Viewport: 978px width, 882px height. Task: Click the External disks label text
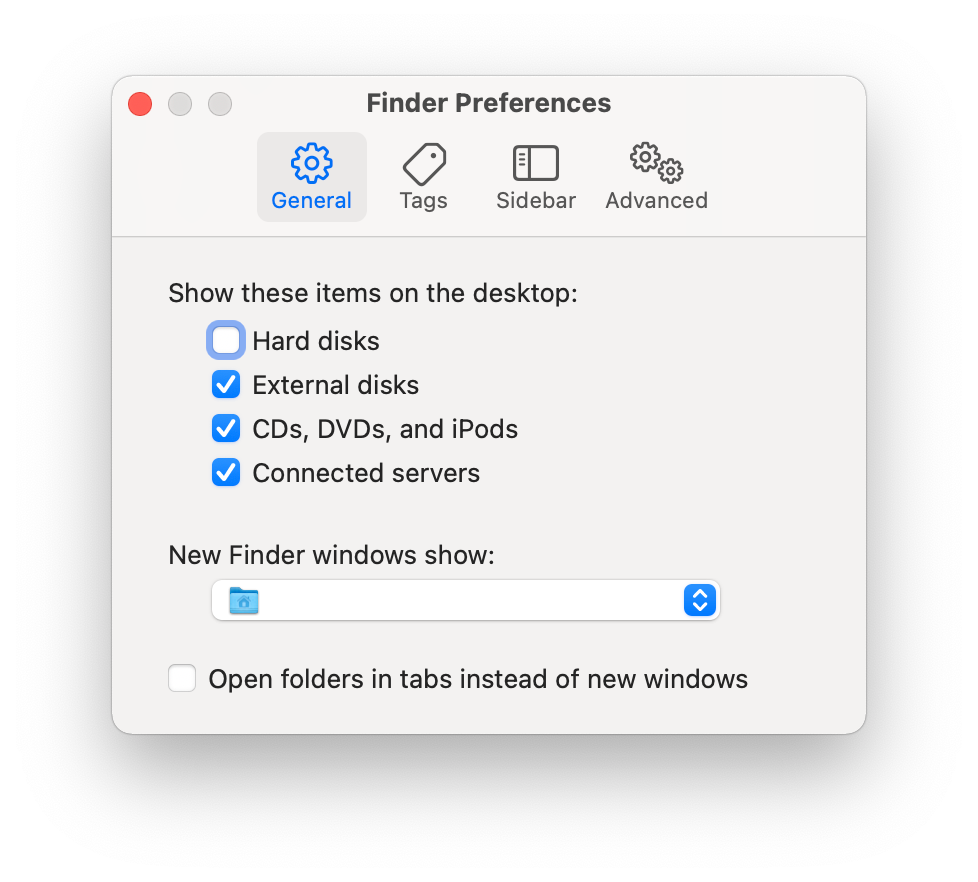pos(336,385)
